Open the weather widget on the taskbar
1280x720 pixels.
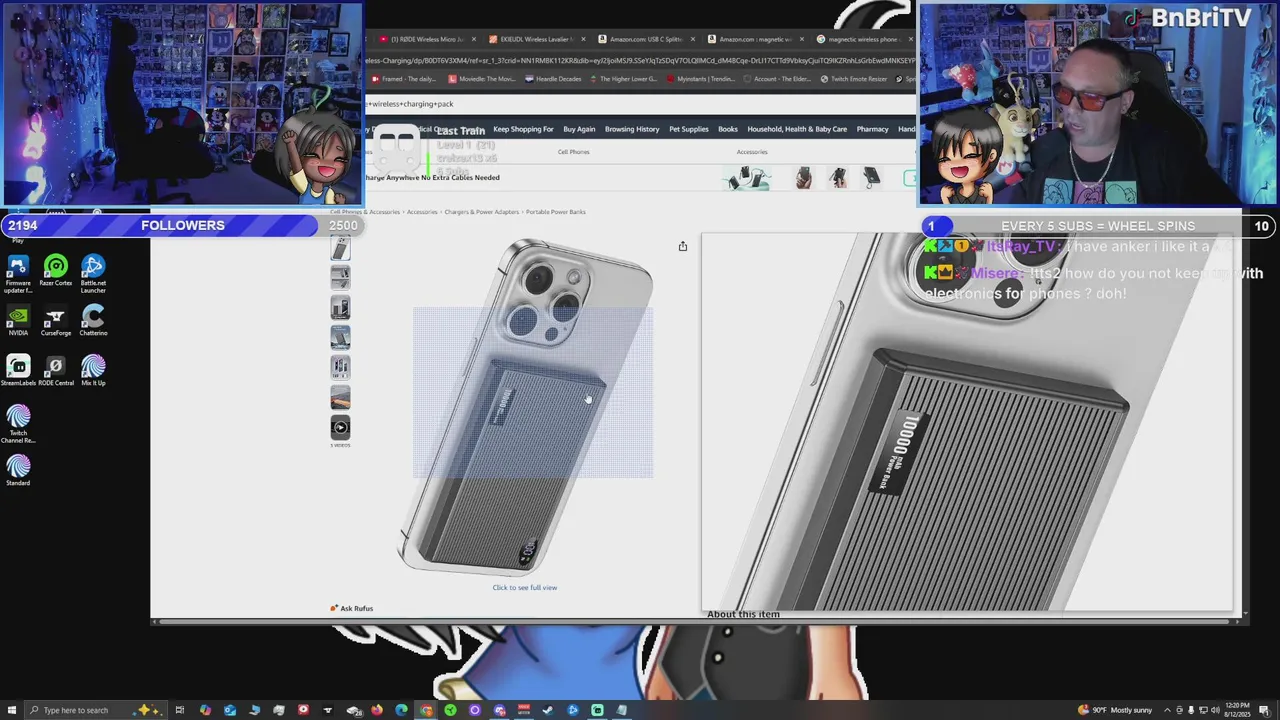(1114, 710)
